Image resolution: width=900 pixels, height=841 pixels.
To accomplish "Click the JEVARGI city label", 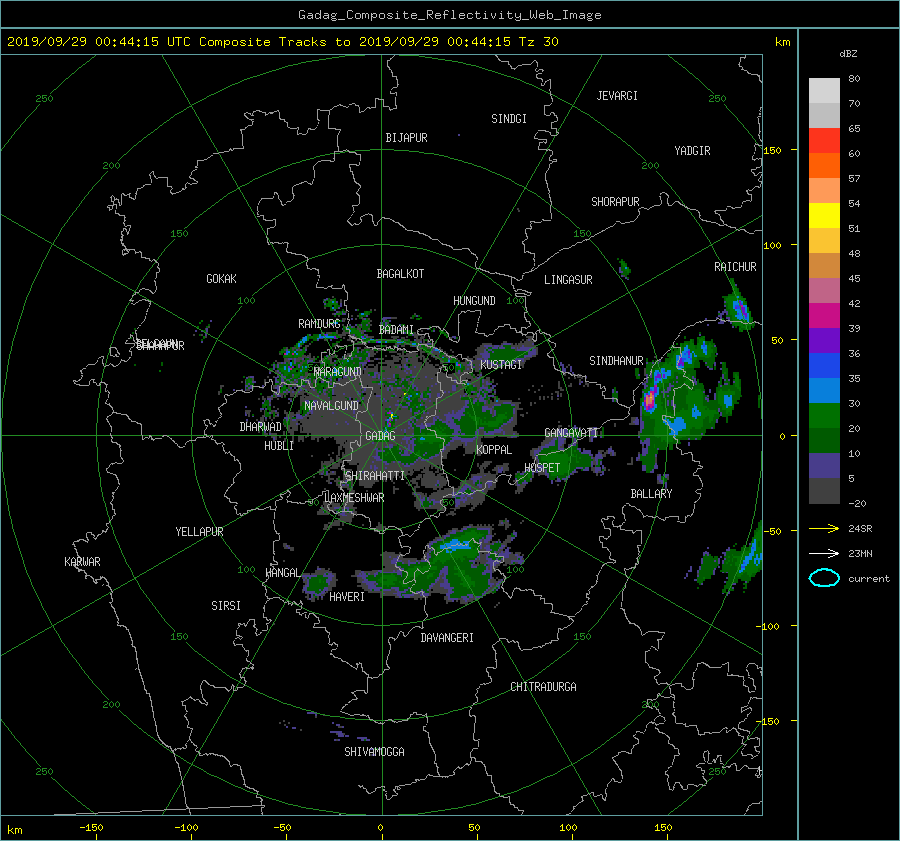I will (617, 96).
